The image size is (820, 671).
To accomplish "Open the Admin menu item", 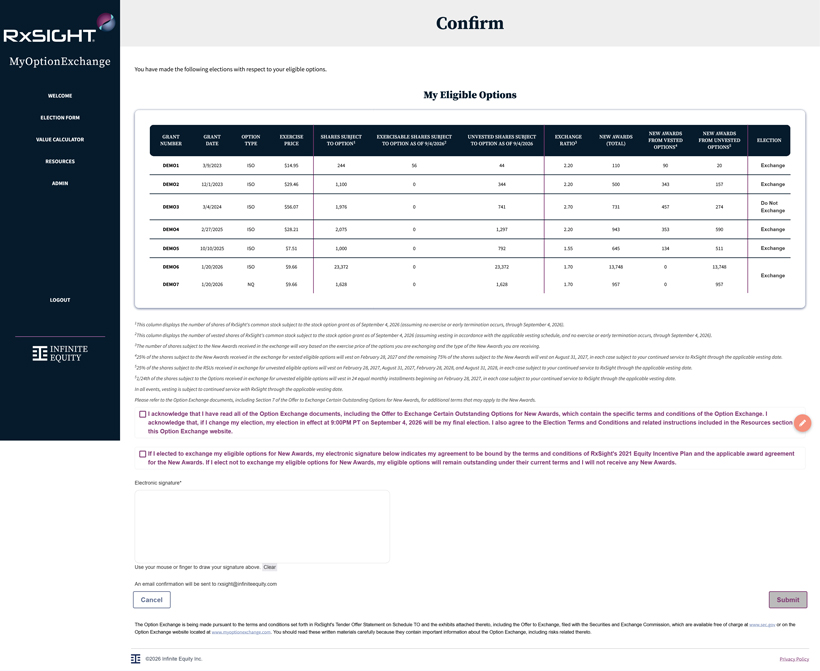I will (x=60, y=184).
